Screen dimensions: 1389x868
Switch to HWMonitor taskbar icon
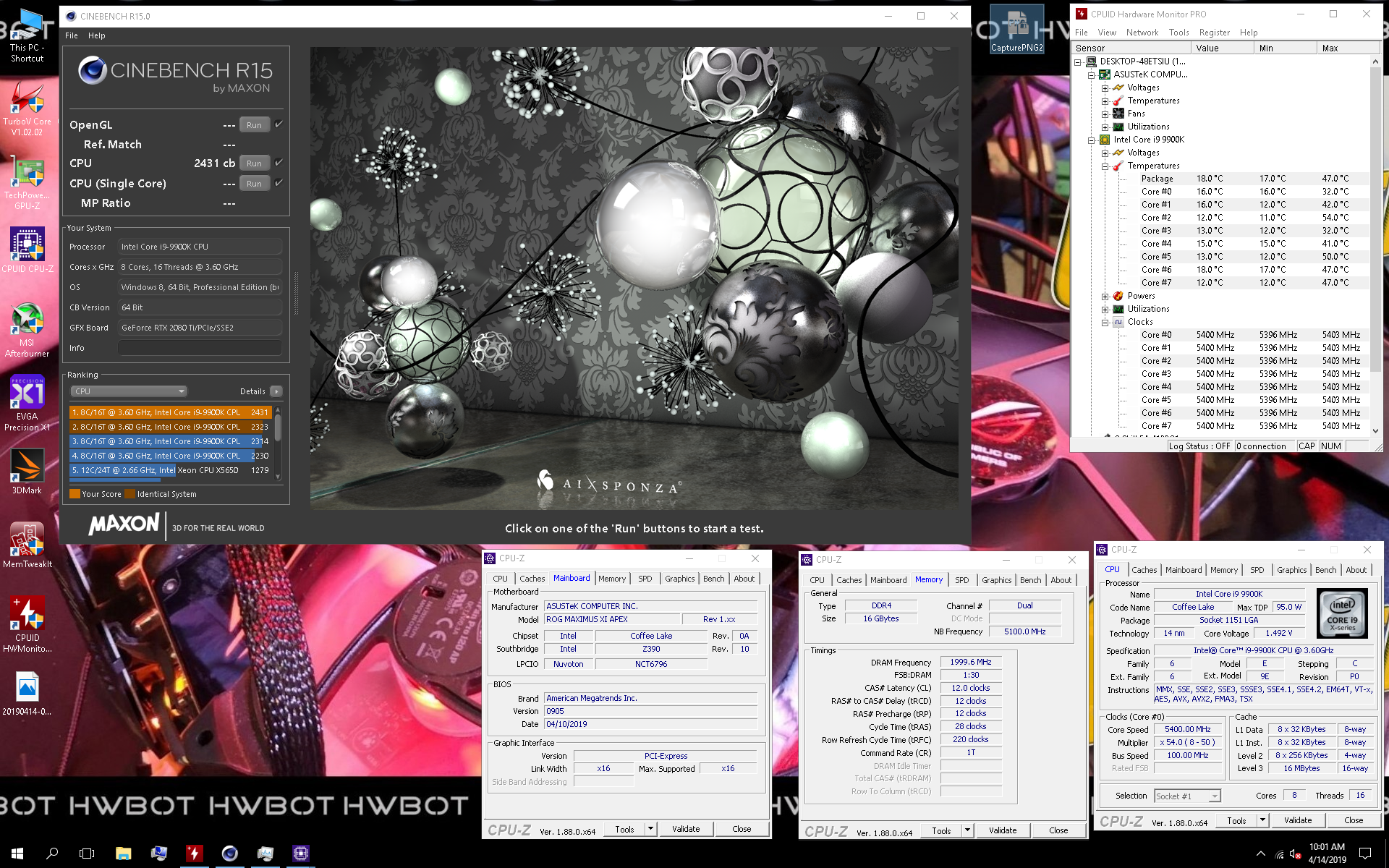click(194, 854)
